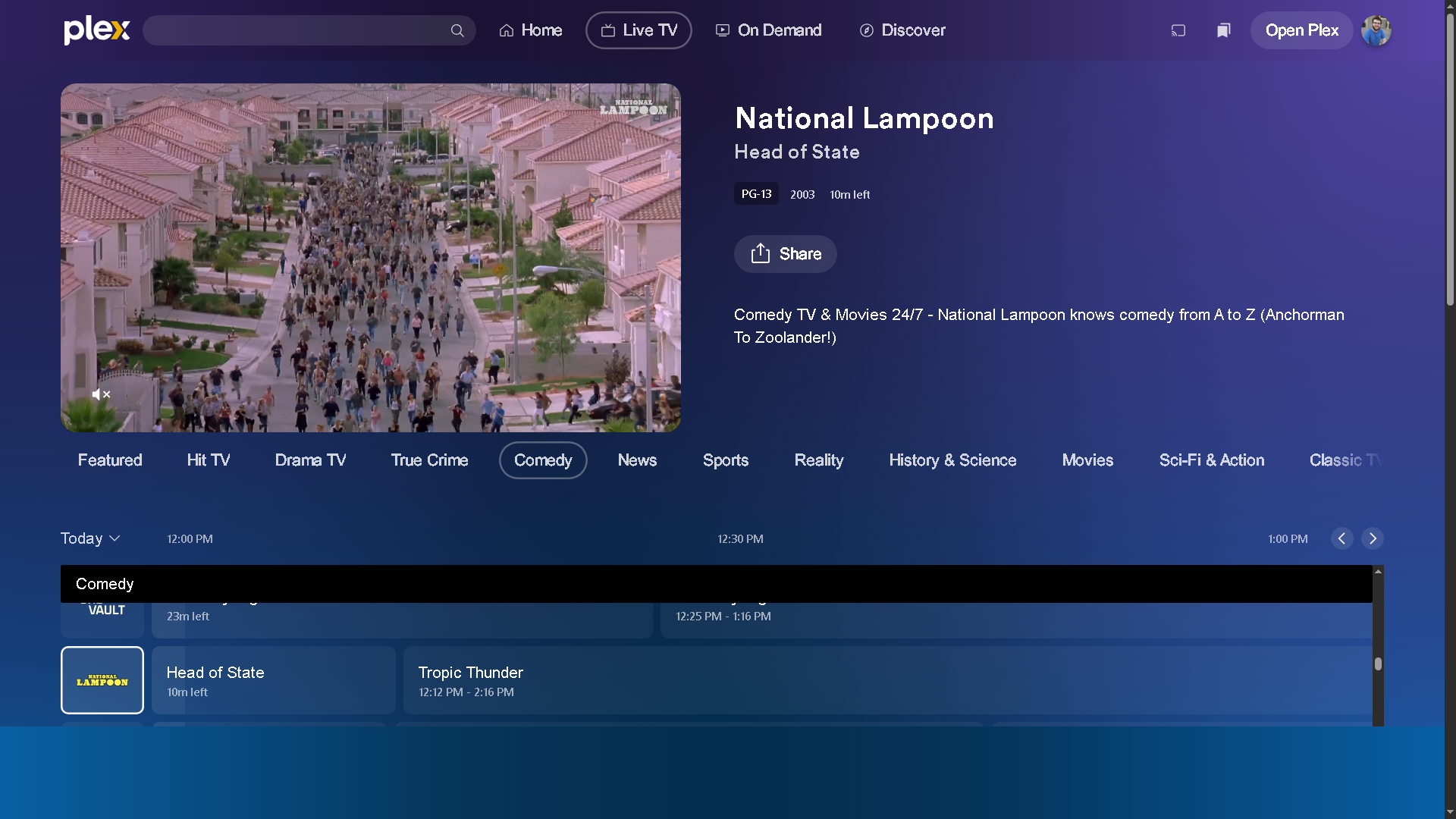The width and height of the screenshot is (1456, 819).
Task: Switch to On Demand tab
Action: click(768, 30)
